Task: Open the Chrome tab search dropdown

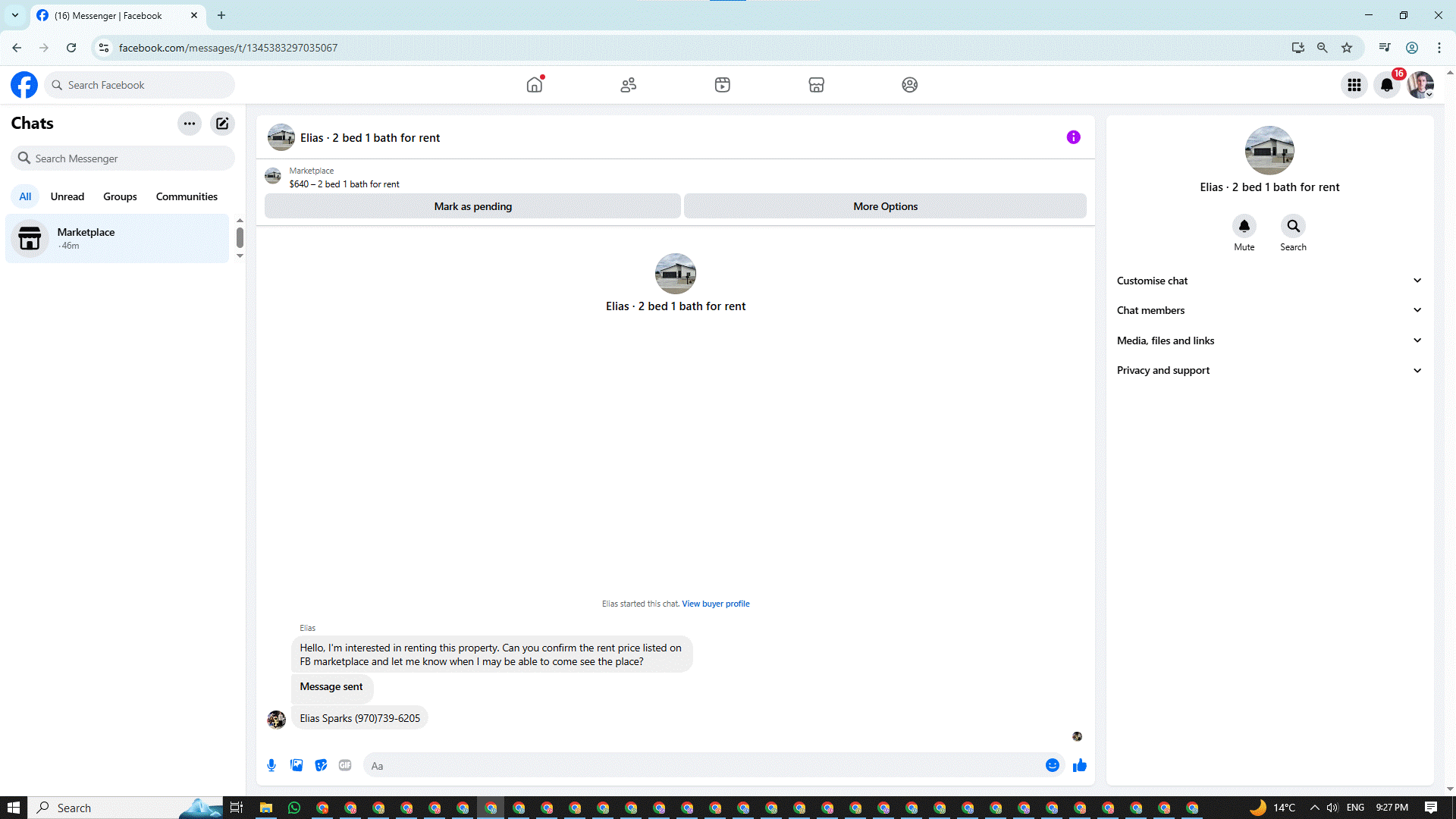Action: (x=15, y=15)
